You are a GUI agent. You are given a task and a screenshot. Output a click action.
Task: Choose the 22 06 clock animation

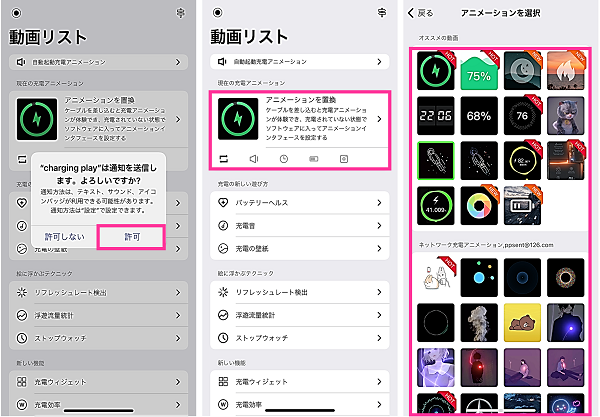435,116
